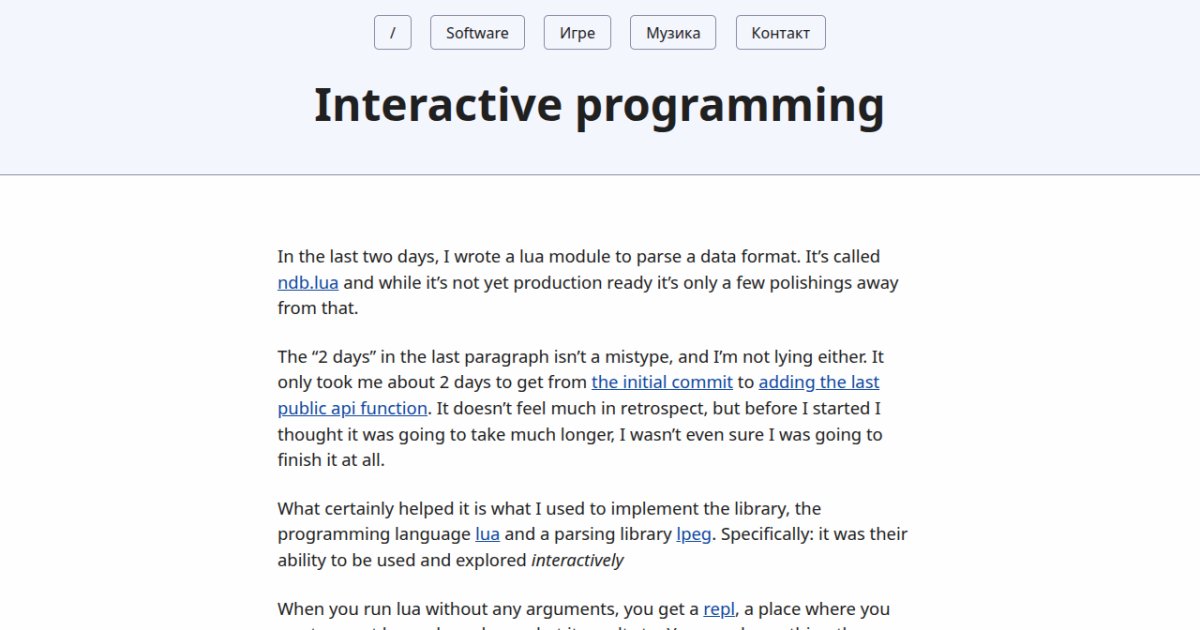
Task: Click the "Interactive programming" page heading
Action: coord(599,106)
